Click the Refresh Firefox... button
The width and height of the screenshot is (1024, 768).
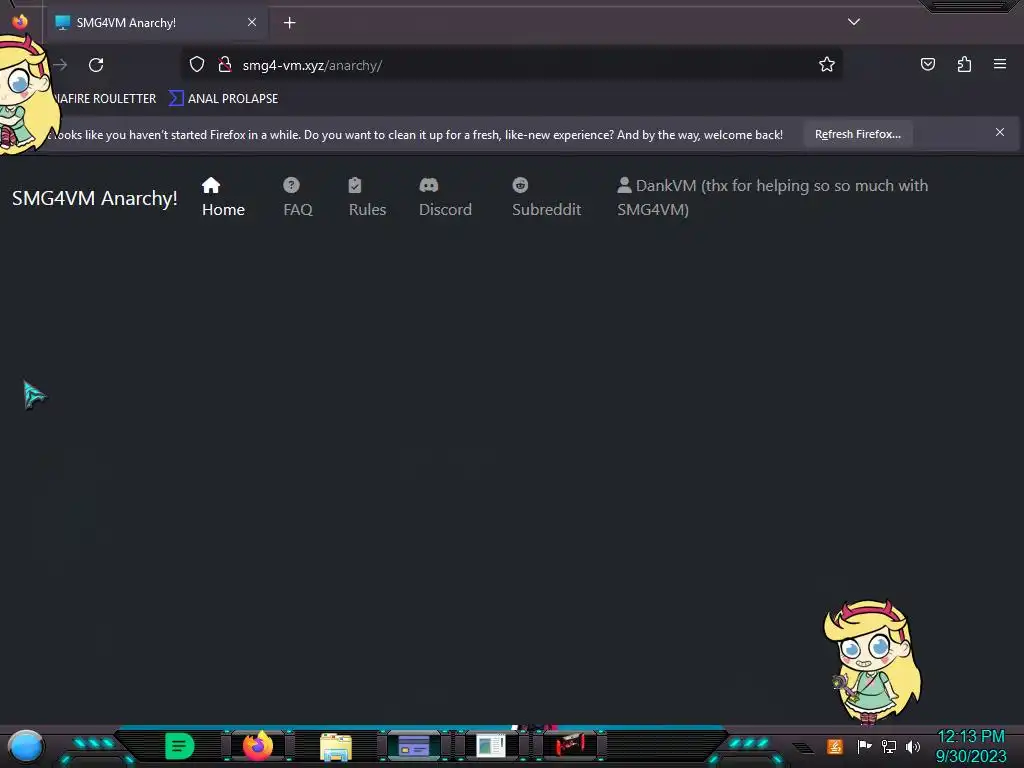point(857,134)
